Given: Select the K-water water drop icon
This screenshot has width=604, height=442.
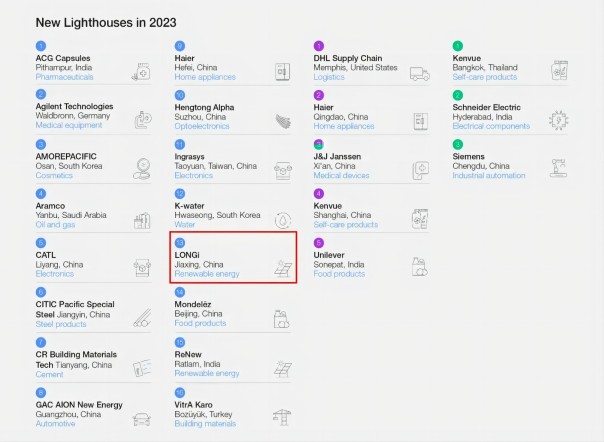Looking at the screenshot, I should pyautogui.click(x=282, y=220).
